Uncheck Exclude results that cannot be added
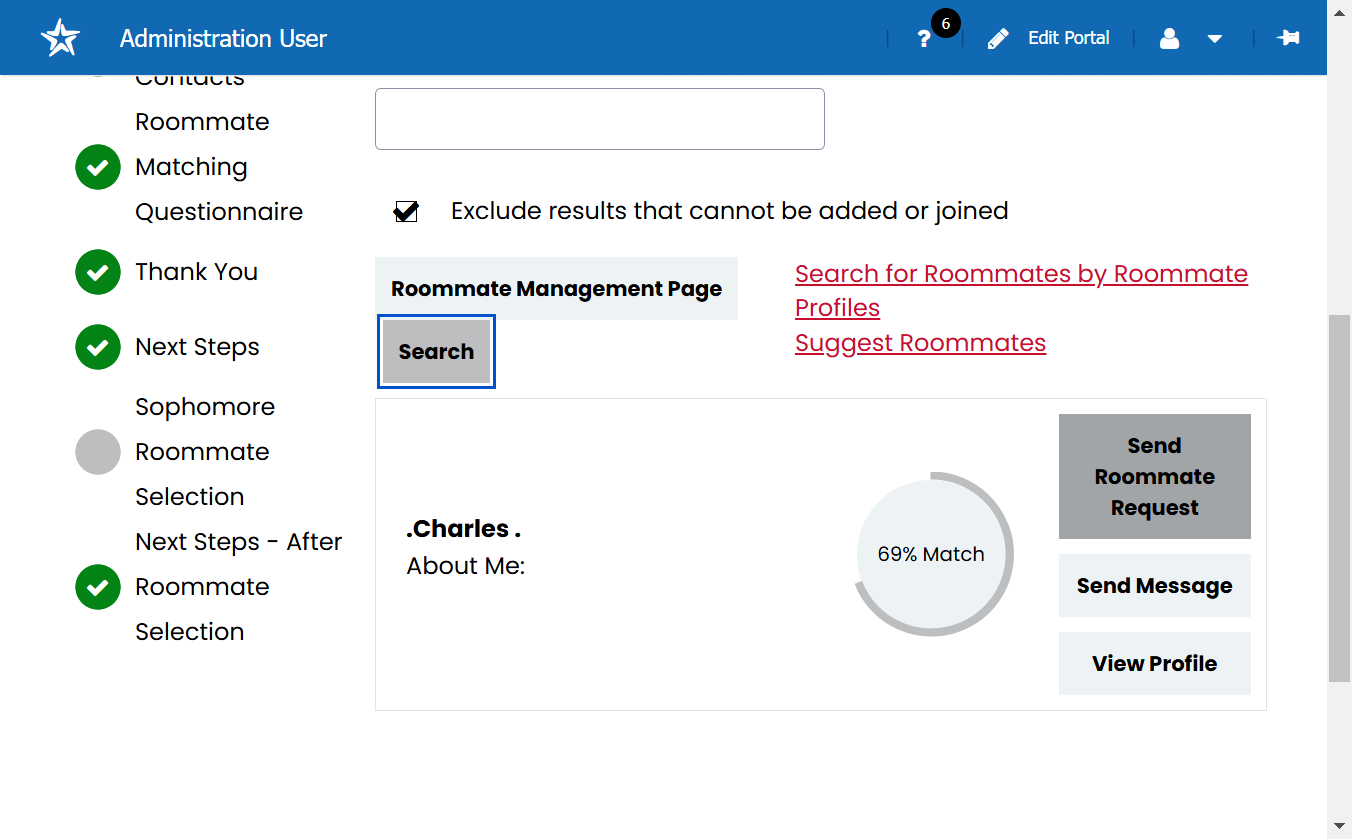The width and height of the screenshot is (1352, 839). 406,211
